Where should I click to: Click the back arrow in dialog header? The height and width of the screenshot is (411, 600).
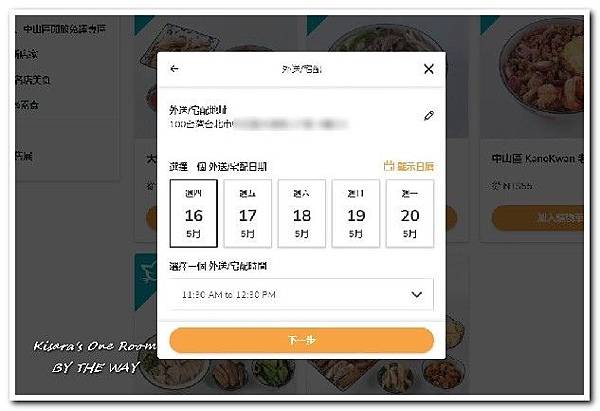point(174,69)
